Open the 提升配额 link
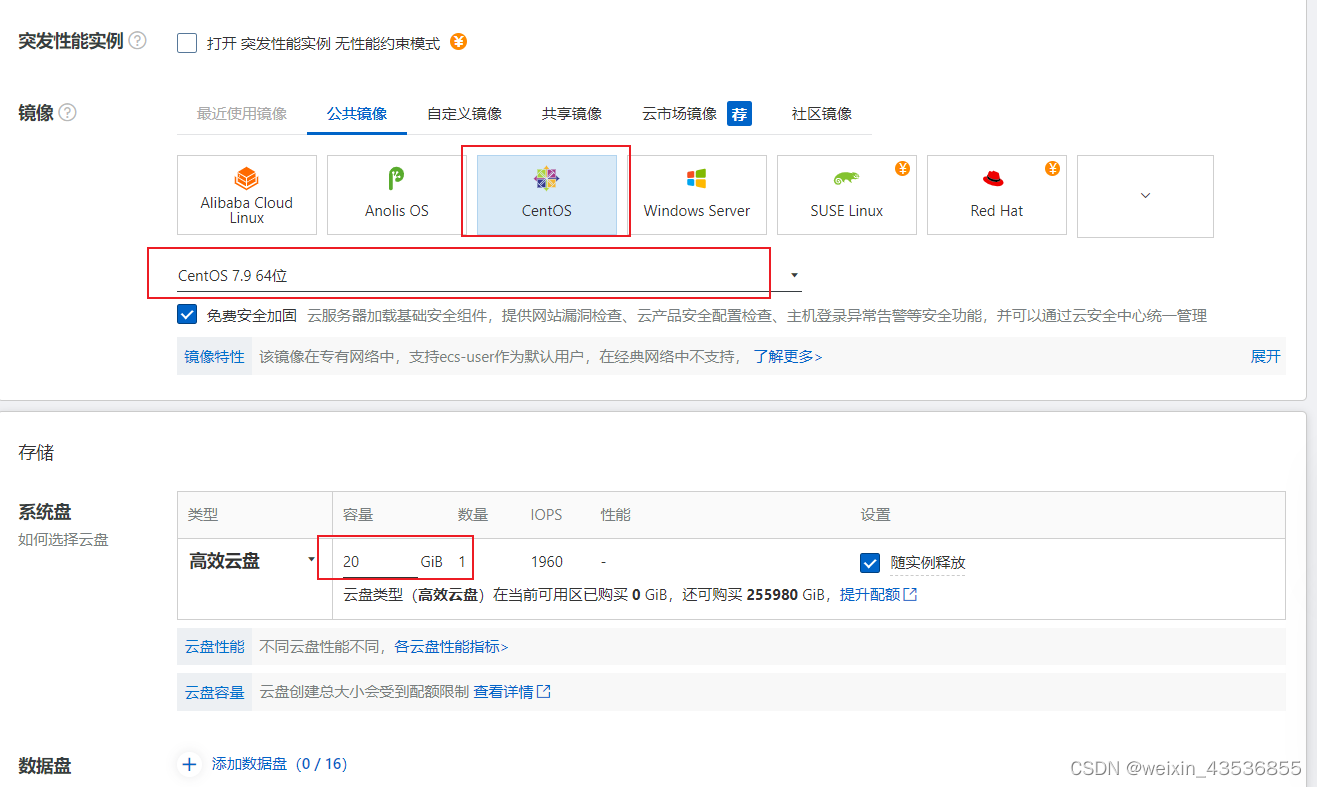1317x787 pixels. click(x=869, y=594)
